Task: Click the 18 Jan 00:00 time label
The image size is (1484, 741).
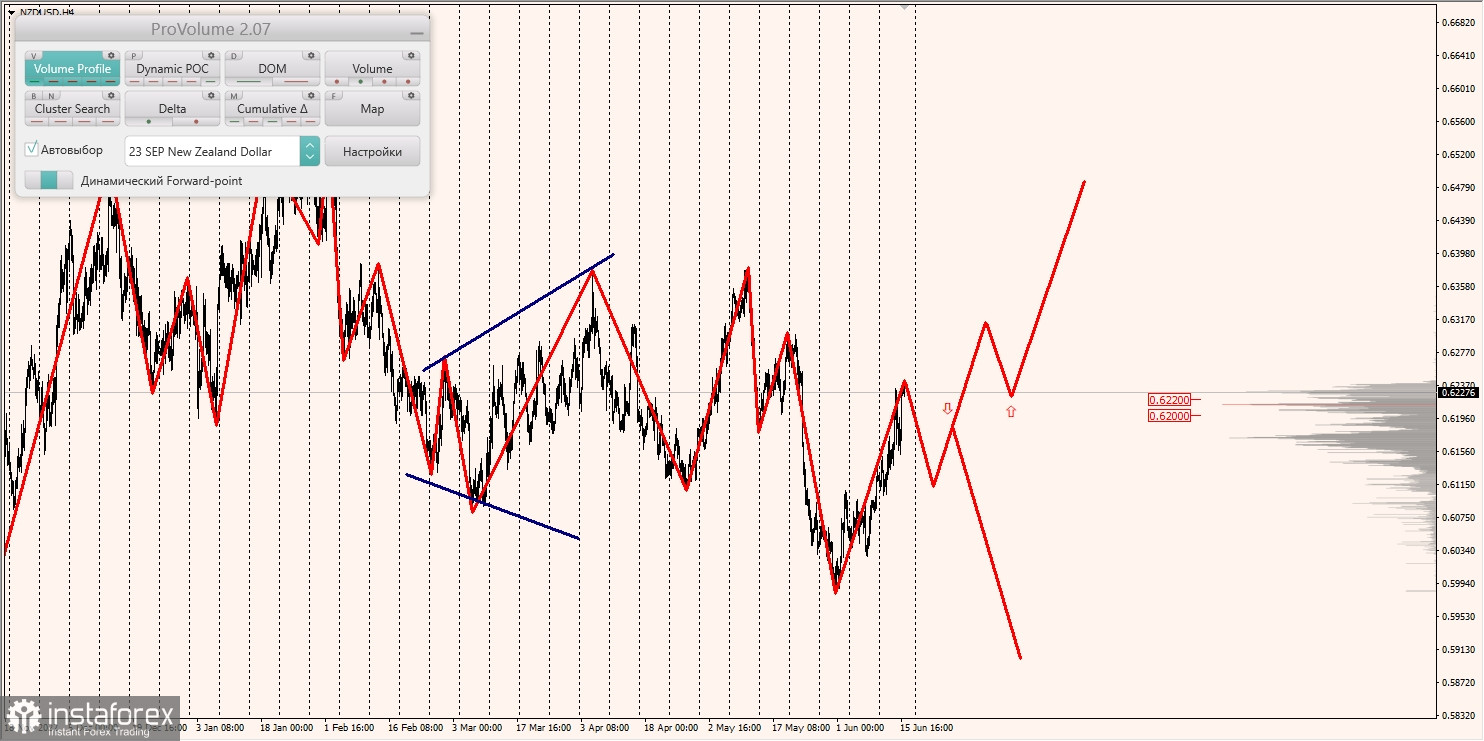Action: click(x=285, y=728)
